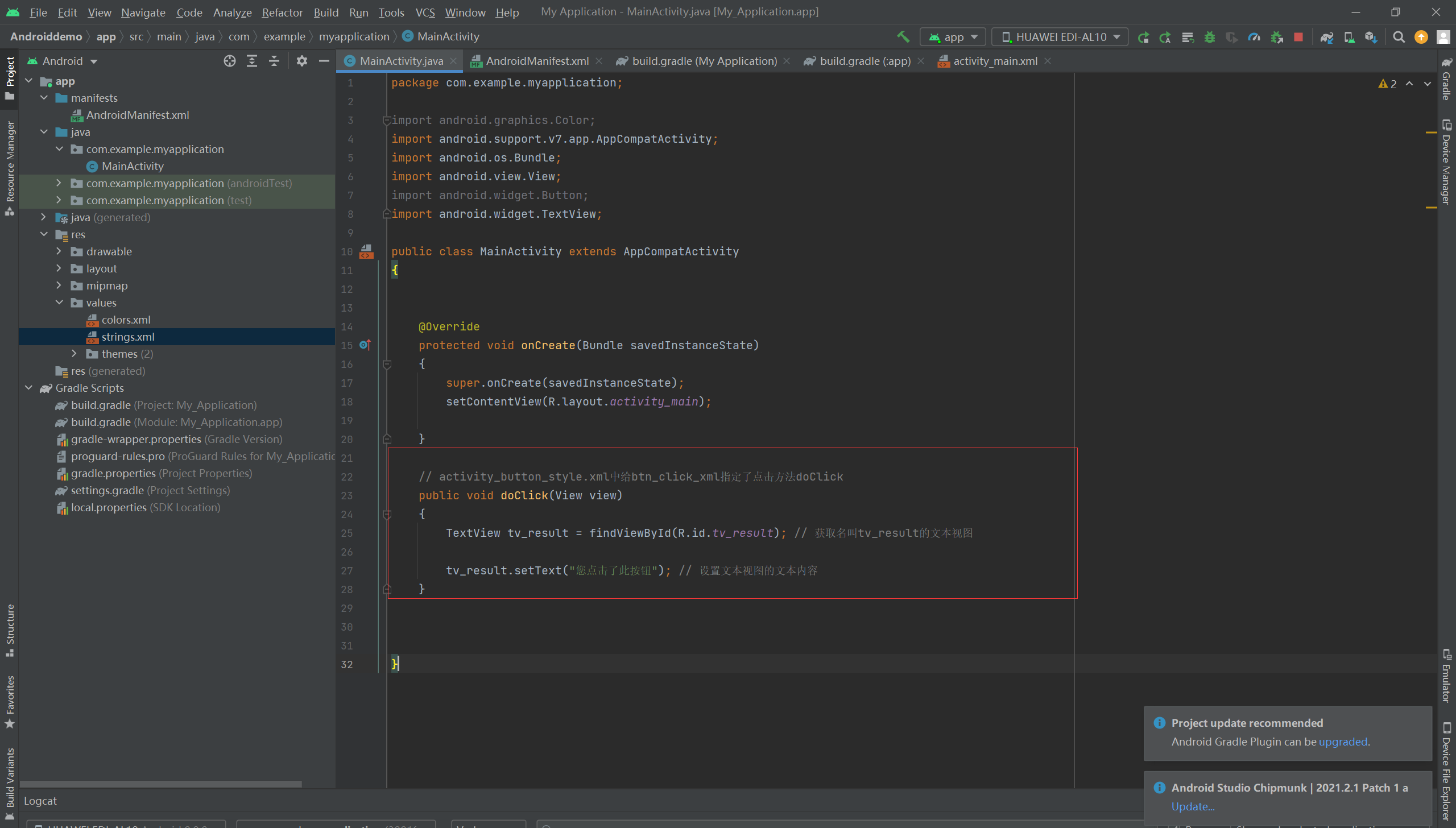Click the upgraded link in the notification
1456x828 pixels.
tap(1343, 742)
